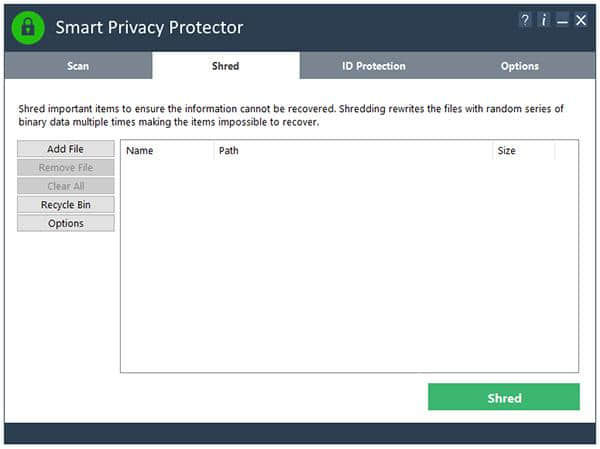
Task: Select the Shred tab
Action: pyautogui.click(x=225, y=66)
